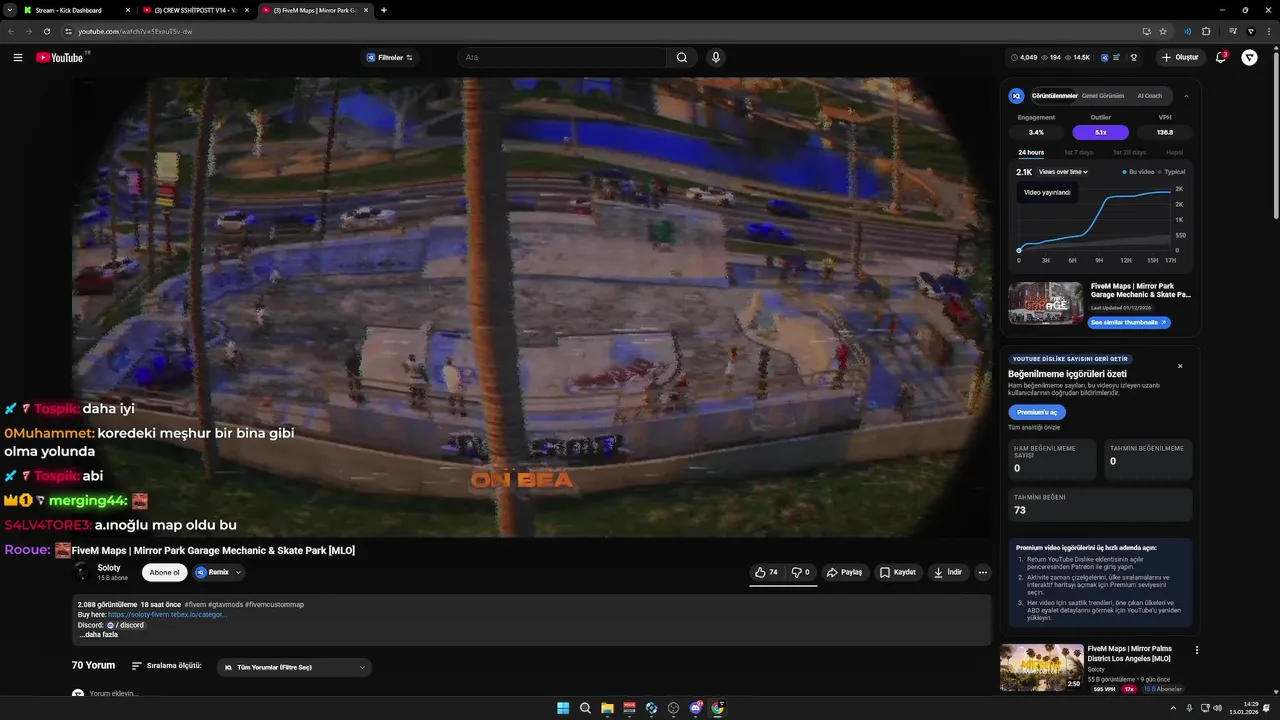
Task: Open Views over time dropdown
Action: pyautogui.click(x=1063, y=172)
